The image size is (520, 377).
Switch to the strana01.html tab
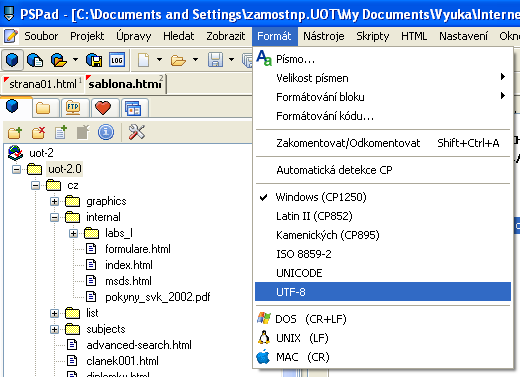pos(43,84)
